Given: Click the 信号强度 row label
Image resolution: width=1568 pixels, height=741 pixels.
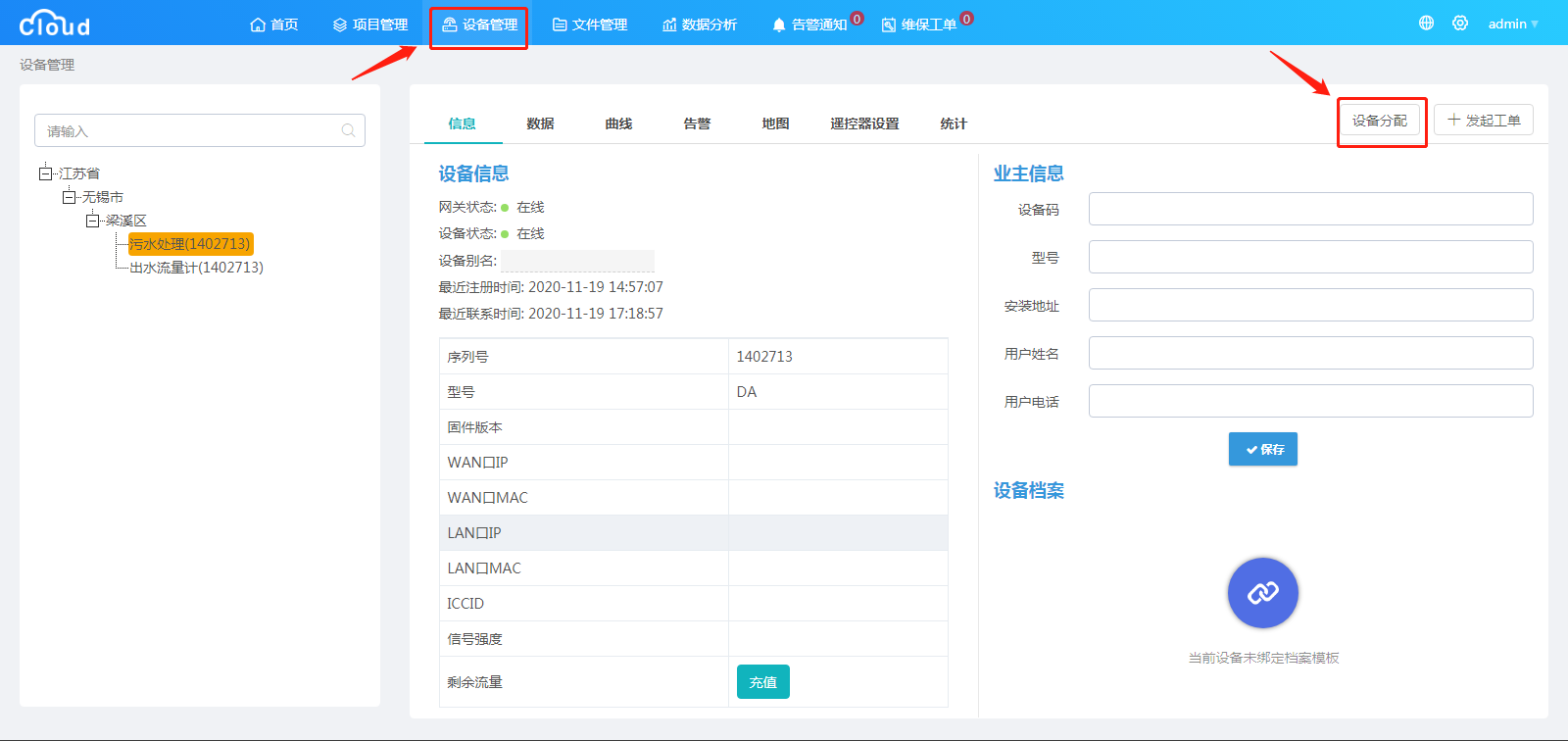Looking at the screenshot, I should (x=474, y=639).
